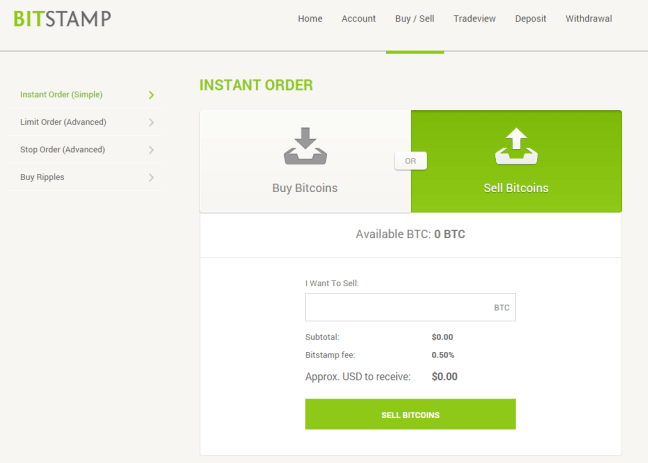Click the Approx. USD to receive $0.00
This screenshot has height=463, width=648.
[x=445, y=377]
